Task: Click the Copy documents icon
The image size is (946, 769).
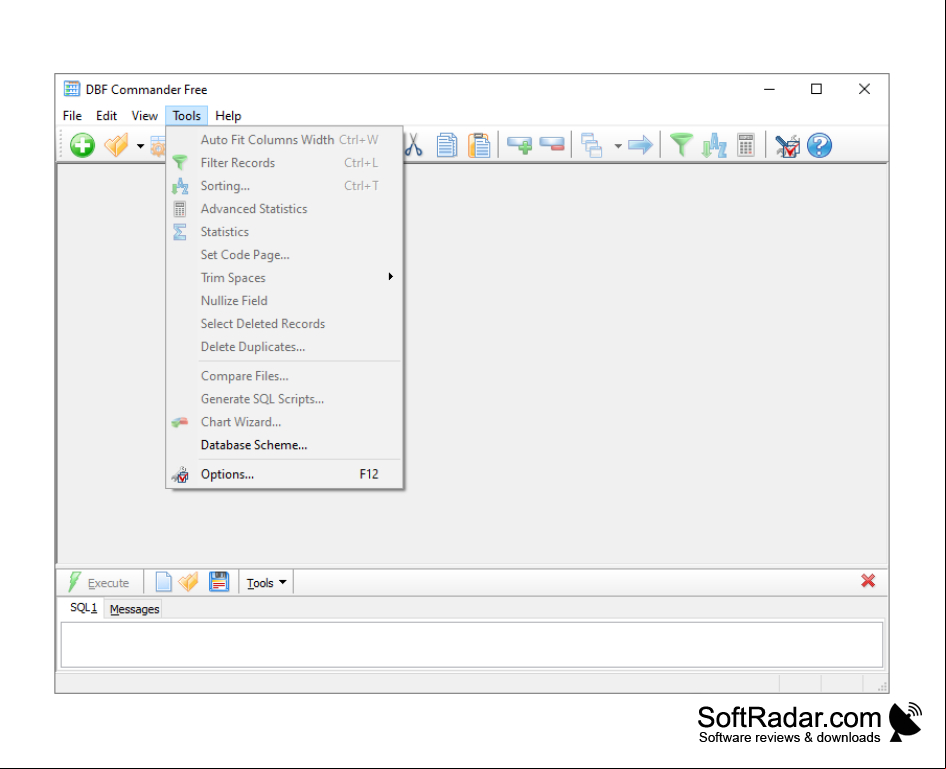Action: 446,145
